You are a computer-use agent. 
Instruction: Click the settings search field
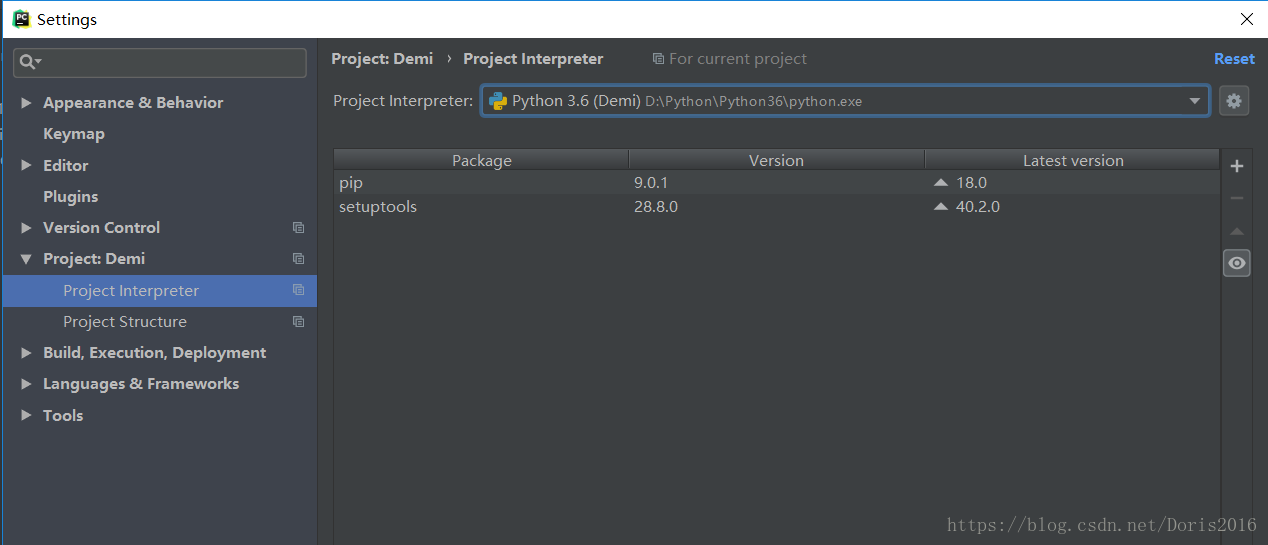[x=160, y=62]
